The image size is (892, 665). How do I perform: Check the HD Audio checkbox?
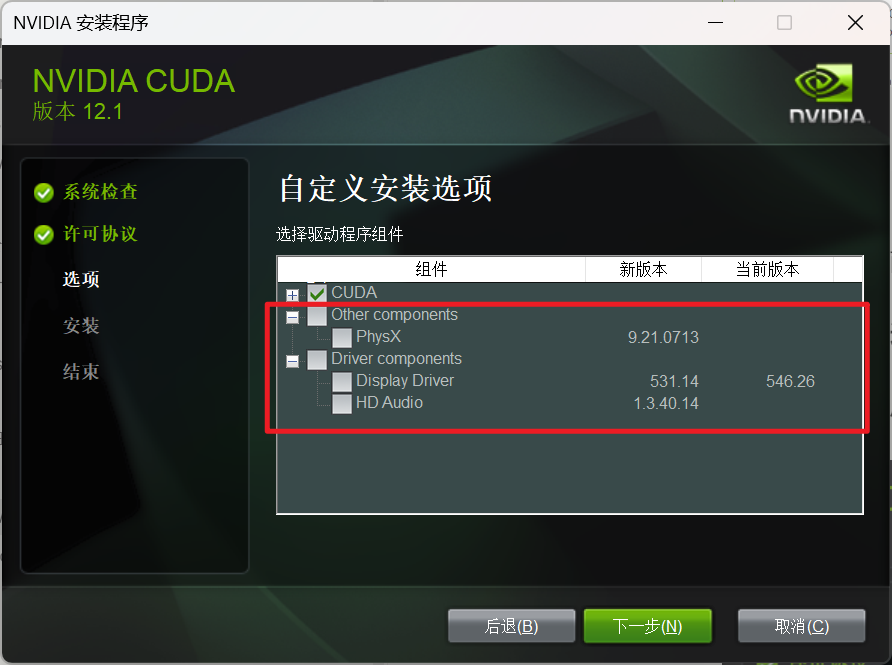point(342,404)
